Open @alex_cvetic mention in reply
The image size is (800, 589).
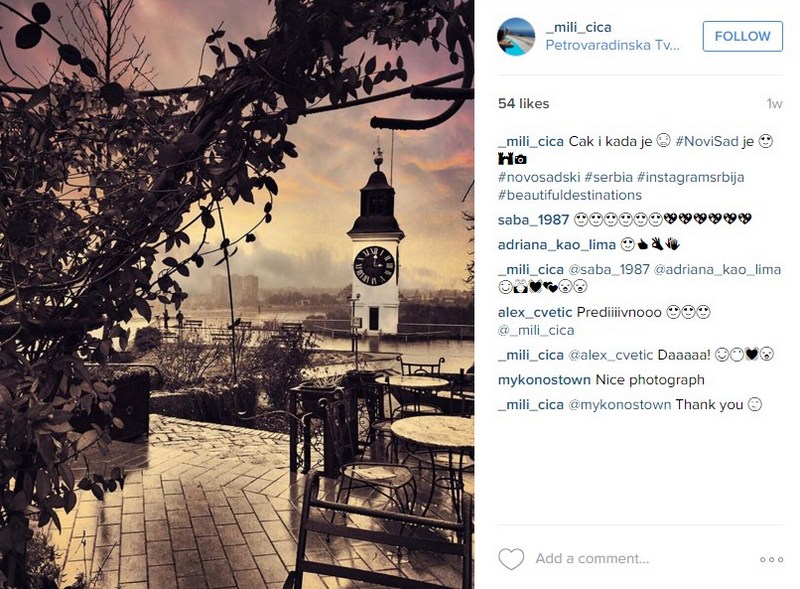610,355
